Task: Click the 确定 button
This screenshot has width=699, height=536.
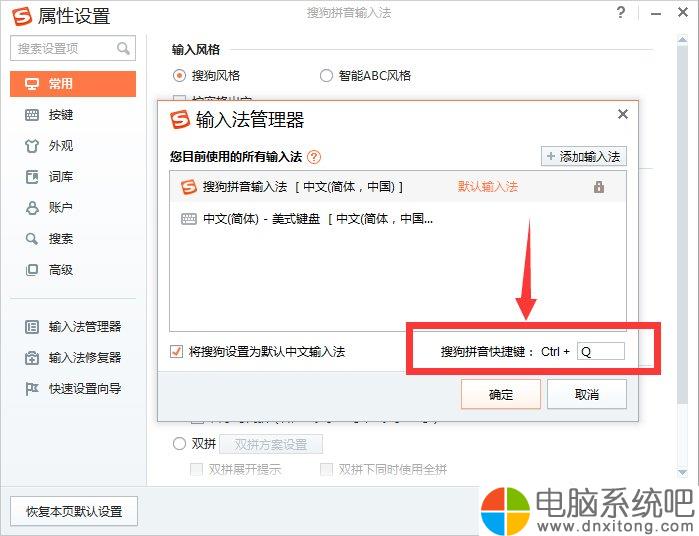Action: tap(501, 394)
